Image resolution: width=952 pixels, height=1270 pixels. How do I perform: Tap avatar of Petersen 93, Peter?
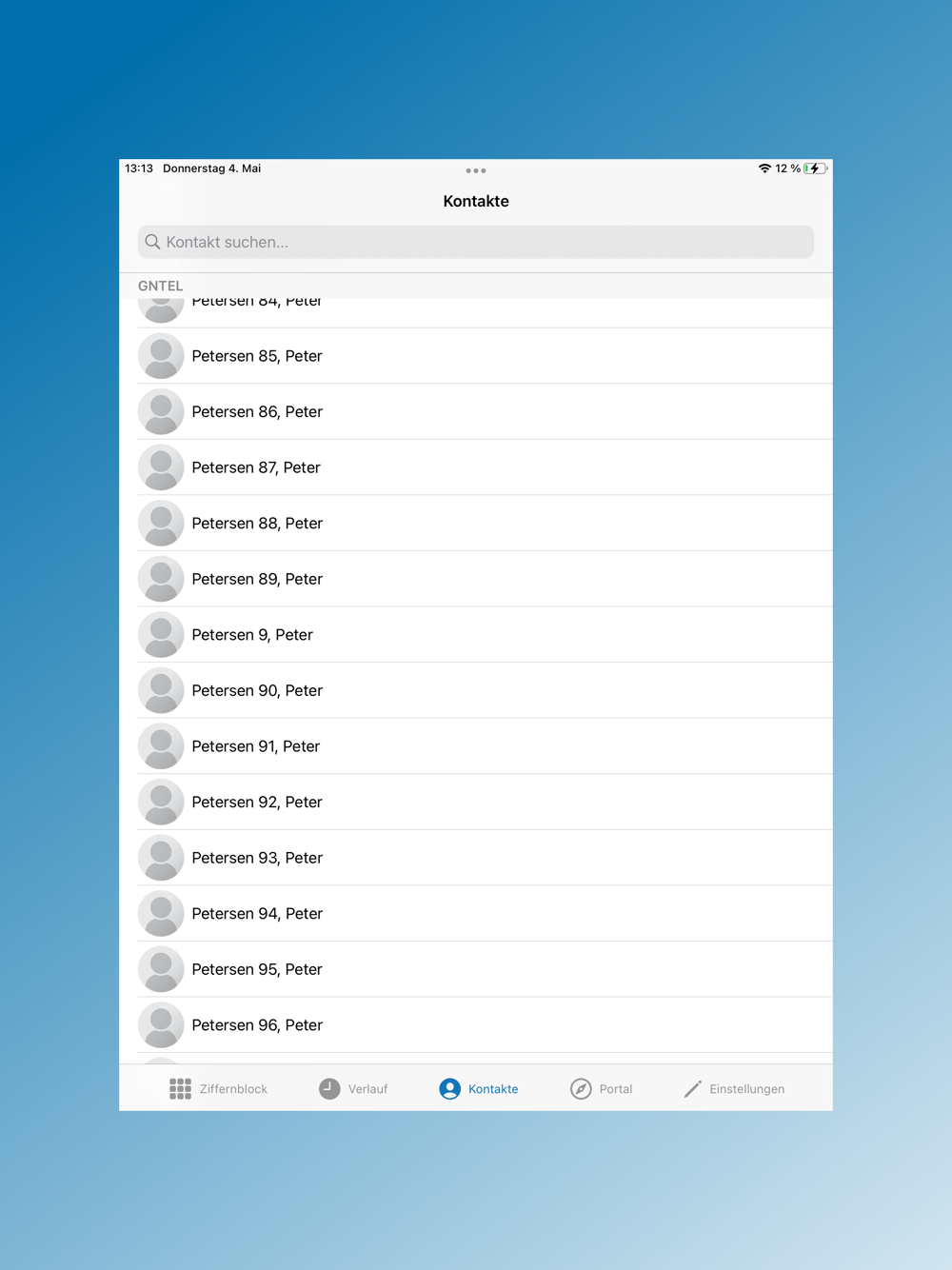click(x=161, y=858)
